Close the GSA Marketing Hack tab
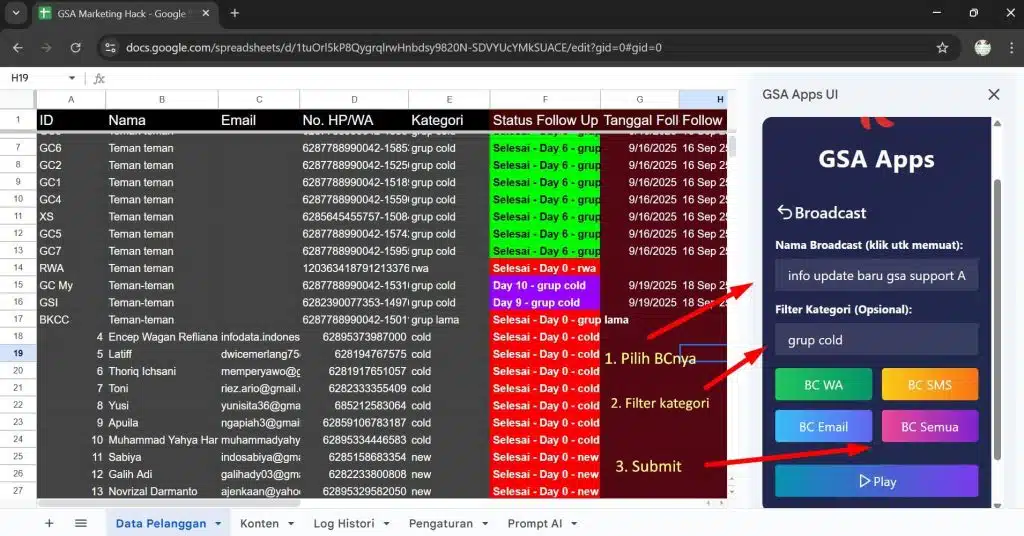Image resolution: width=1024 pixels, height=536 pixels. tap(206, 13)
